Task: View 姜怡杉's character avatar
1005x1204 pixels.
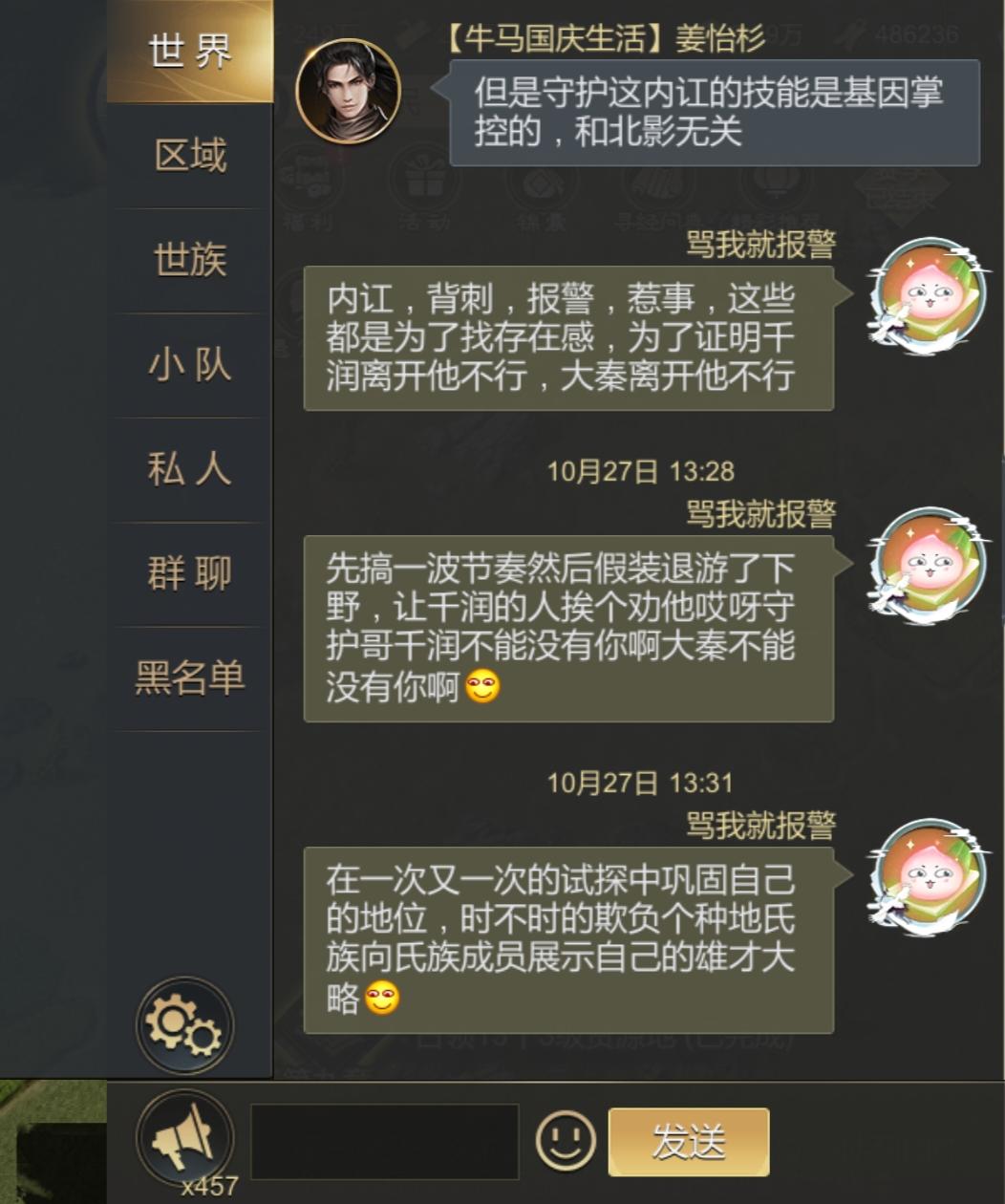Action: tap(348, 91)
